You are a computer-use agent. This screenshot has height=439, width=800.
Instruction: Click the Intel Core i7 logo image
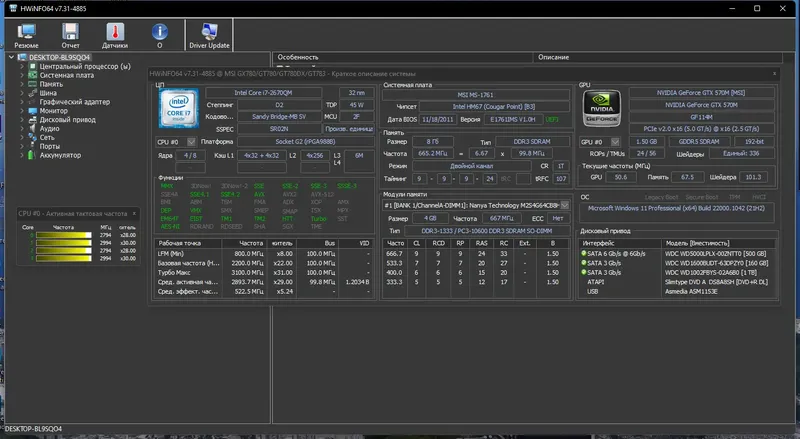tap(179, 108)
